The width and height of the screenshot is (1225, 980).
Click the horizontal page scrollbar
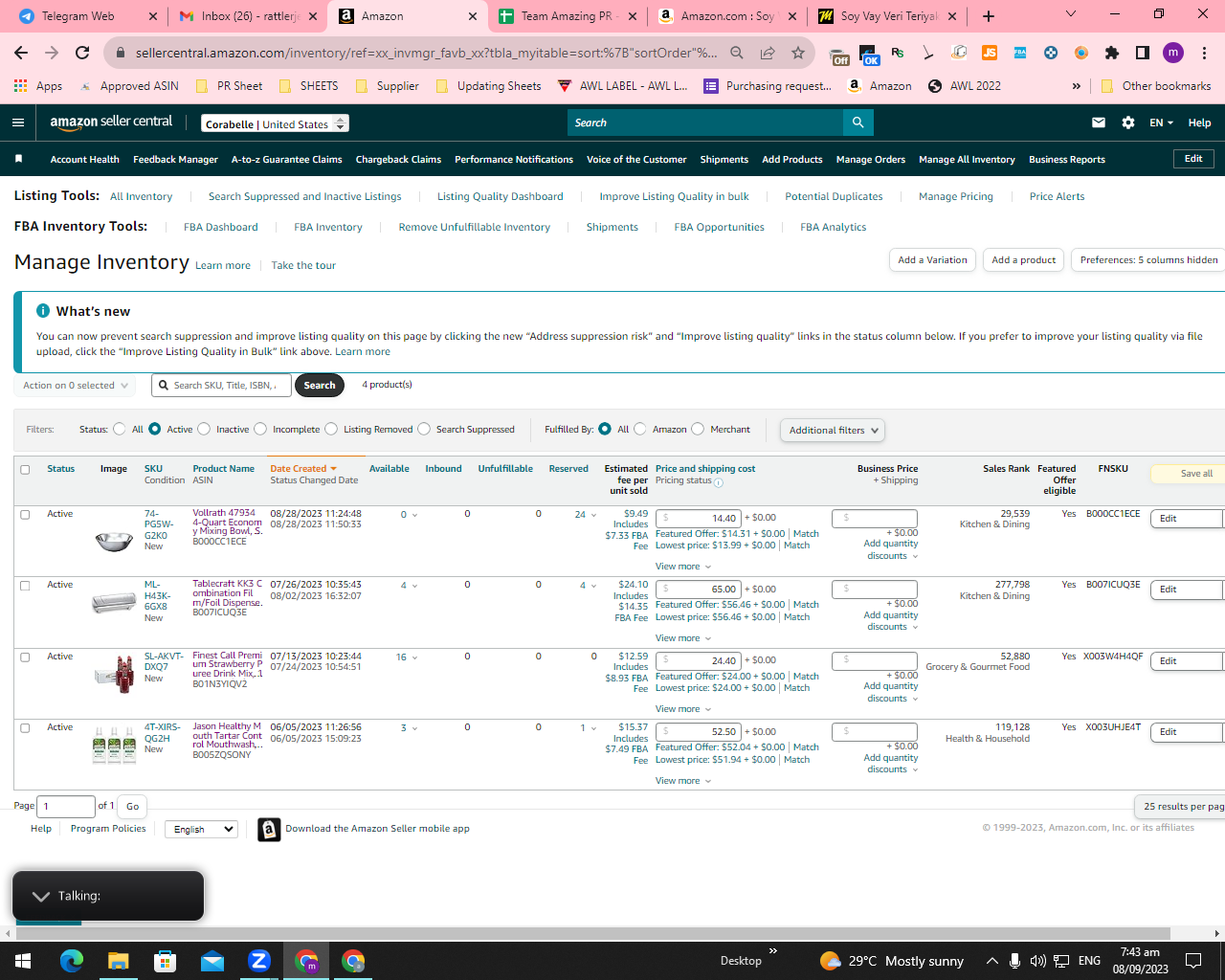[593, 933]
